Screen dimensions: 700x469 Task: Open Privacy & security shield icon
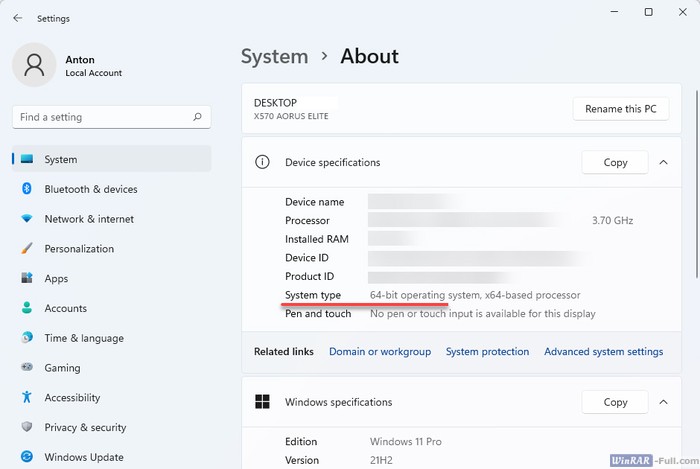coord(26,428)
